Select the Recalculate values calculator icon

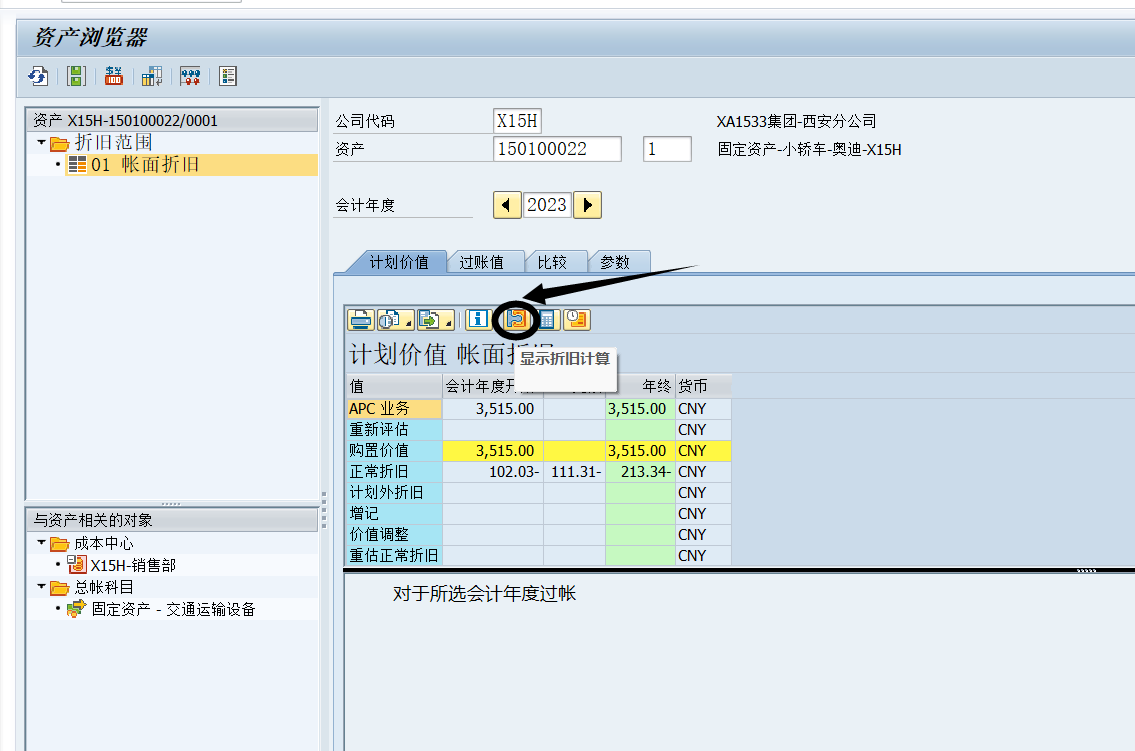tap(548, 319)
